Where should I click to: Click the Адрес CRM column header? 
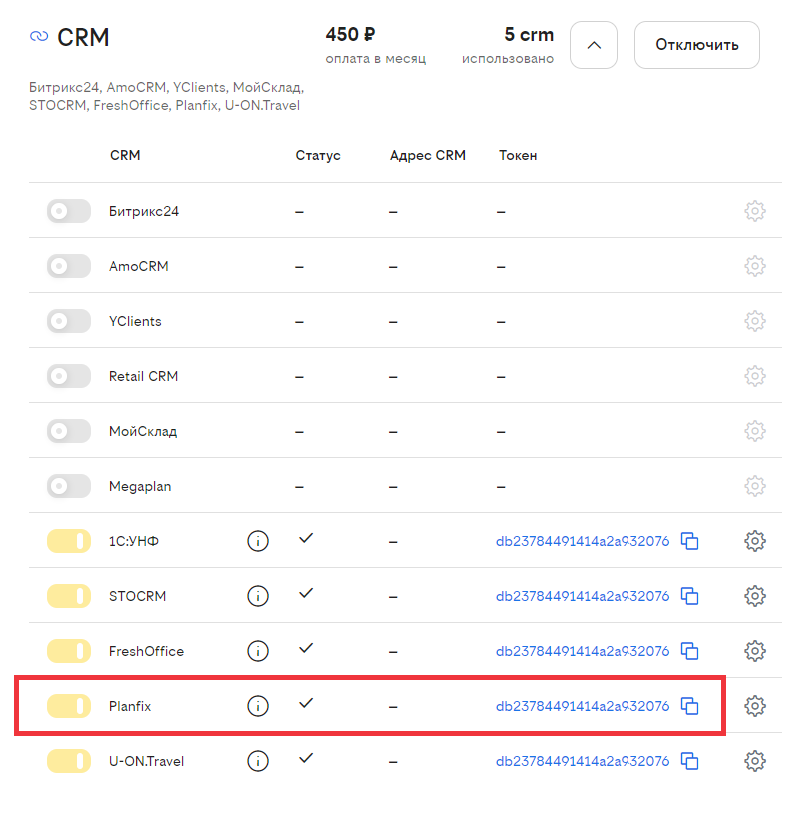pos(428,156)
